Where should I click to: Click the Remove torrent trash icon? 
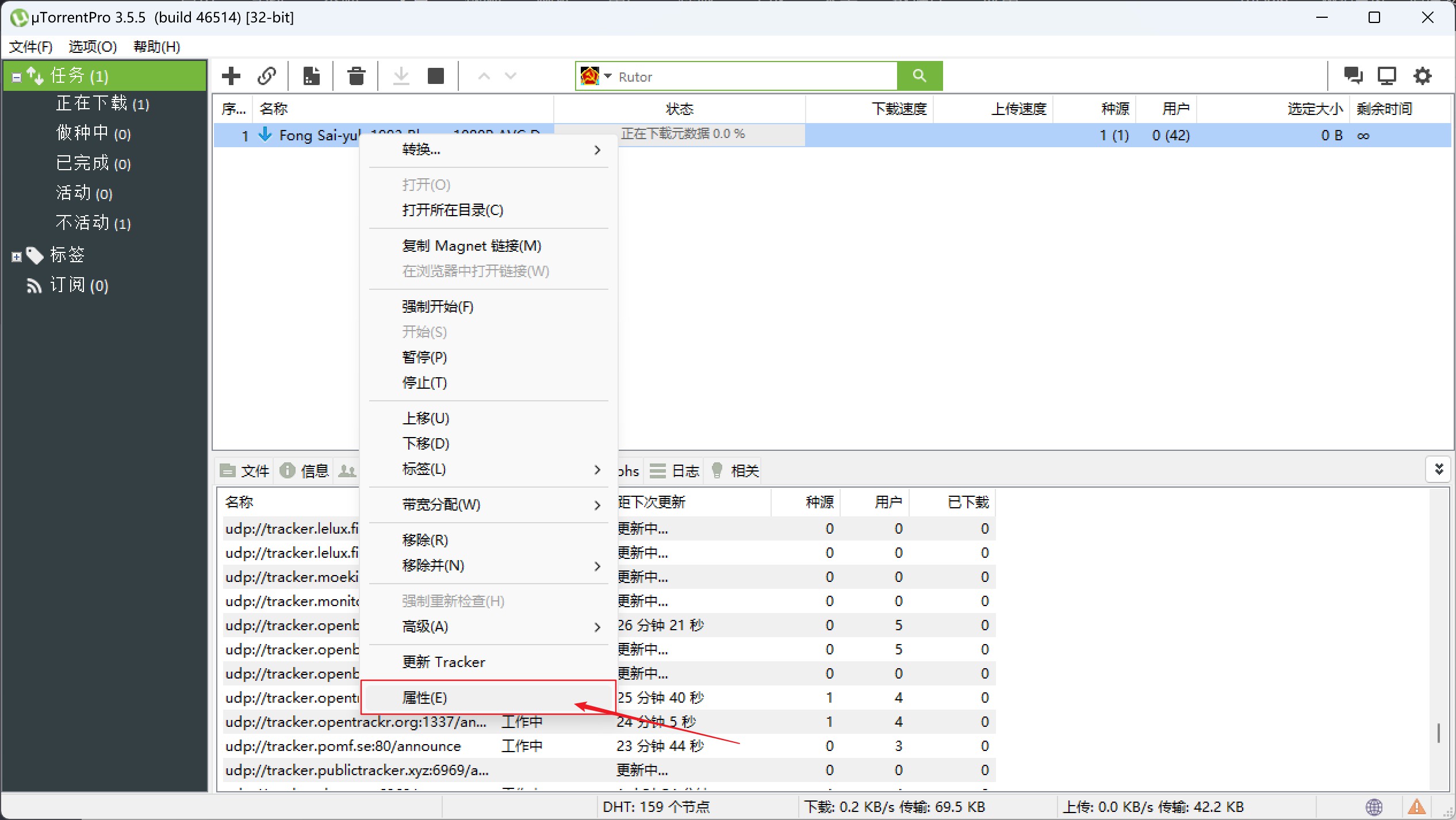pyautogui.click(x=357, y=76)
